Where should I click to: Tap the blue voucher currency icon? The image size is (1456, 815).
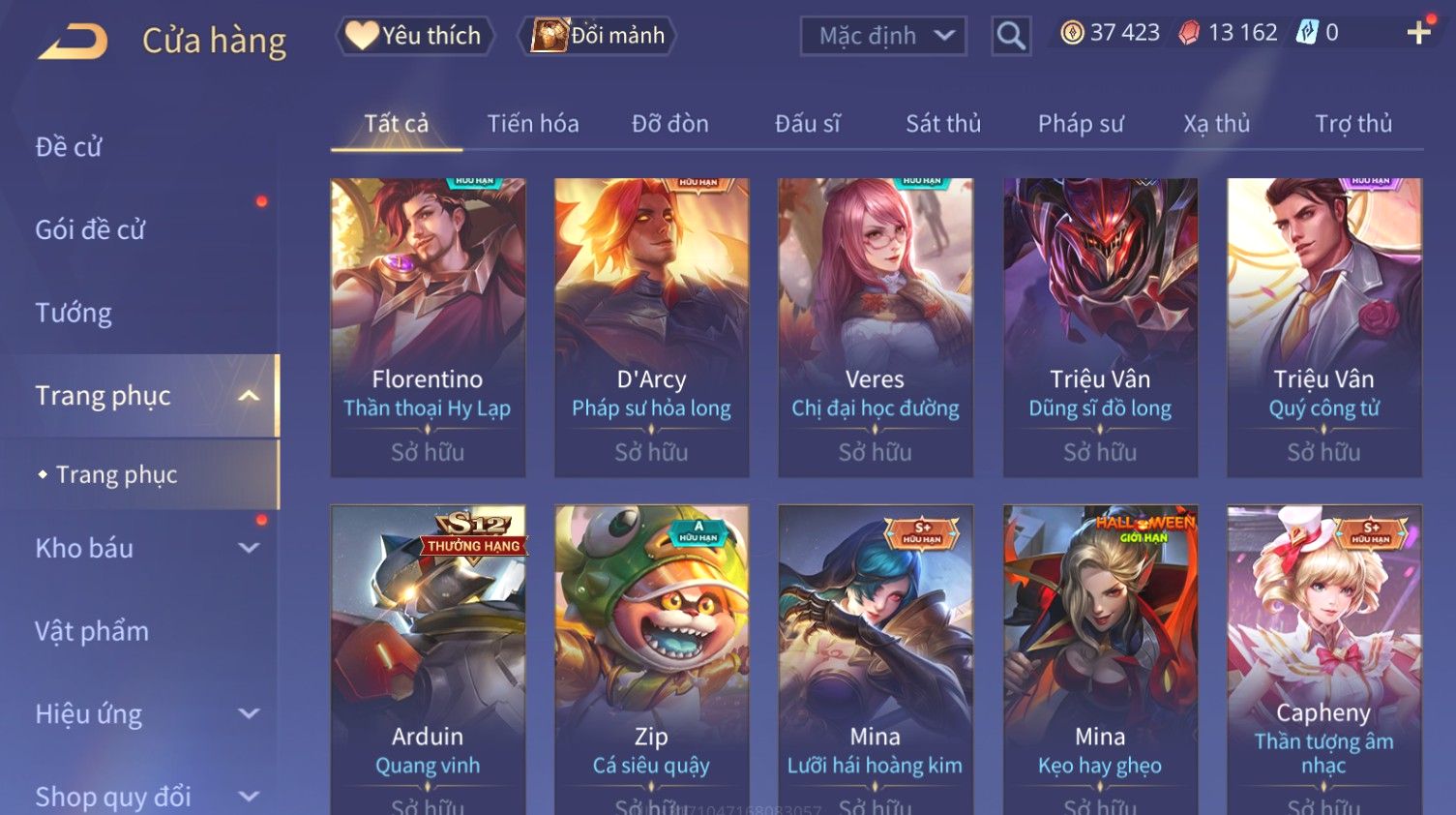point(1307,33)
